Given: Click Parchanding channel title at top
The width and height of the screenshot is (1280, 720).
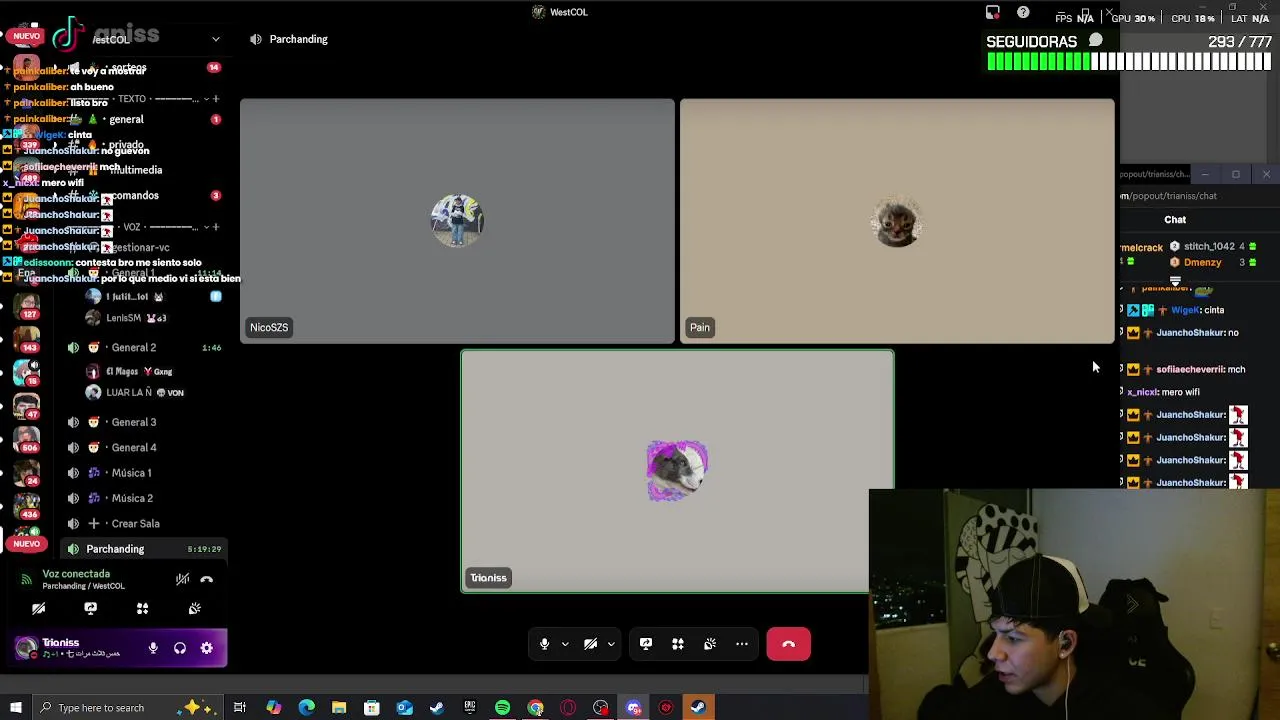Looking at the screenshot, I should pyautogui.click(x=298, y=39).
